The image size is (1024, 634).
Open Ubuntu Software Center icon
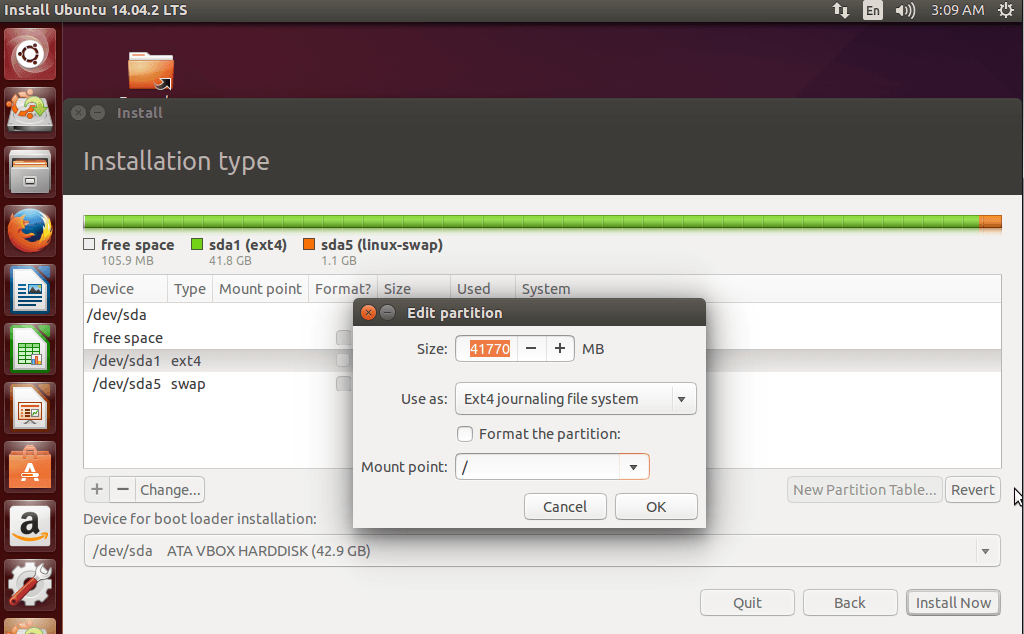coord(32,466)
